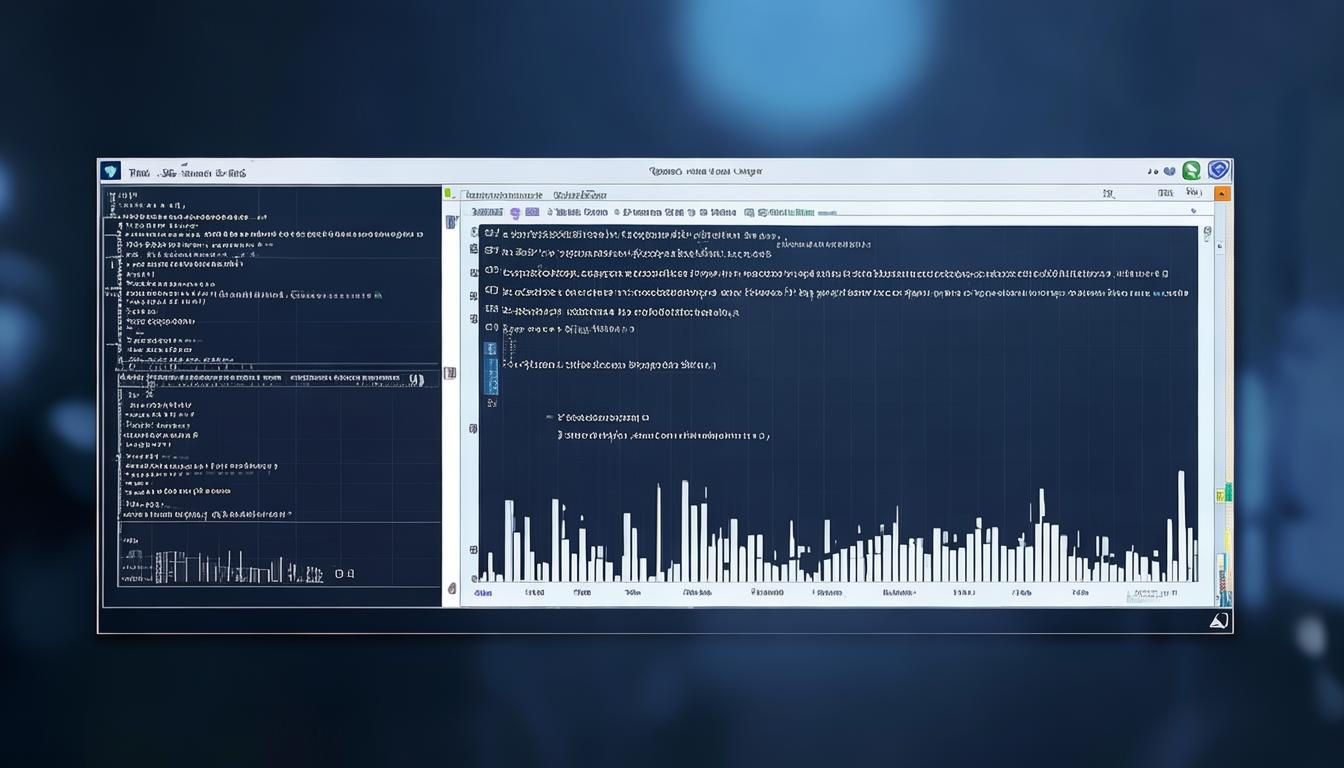Select the second tab in the right pane header

pos(580,194)
